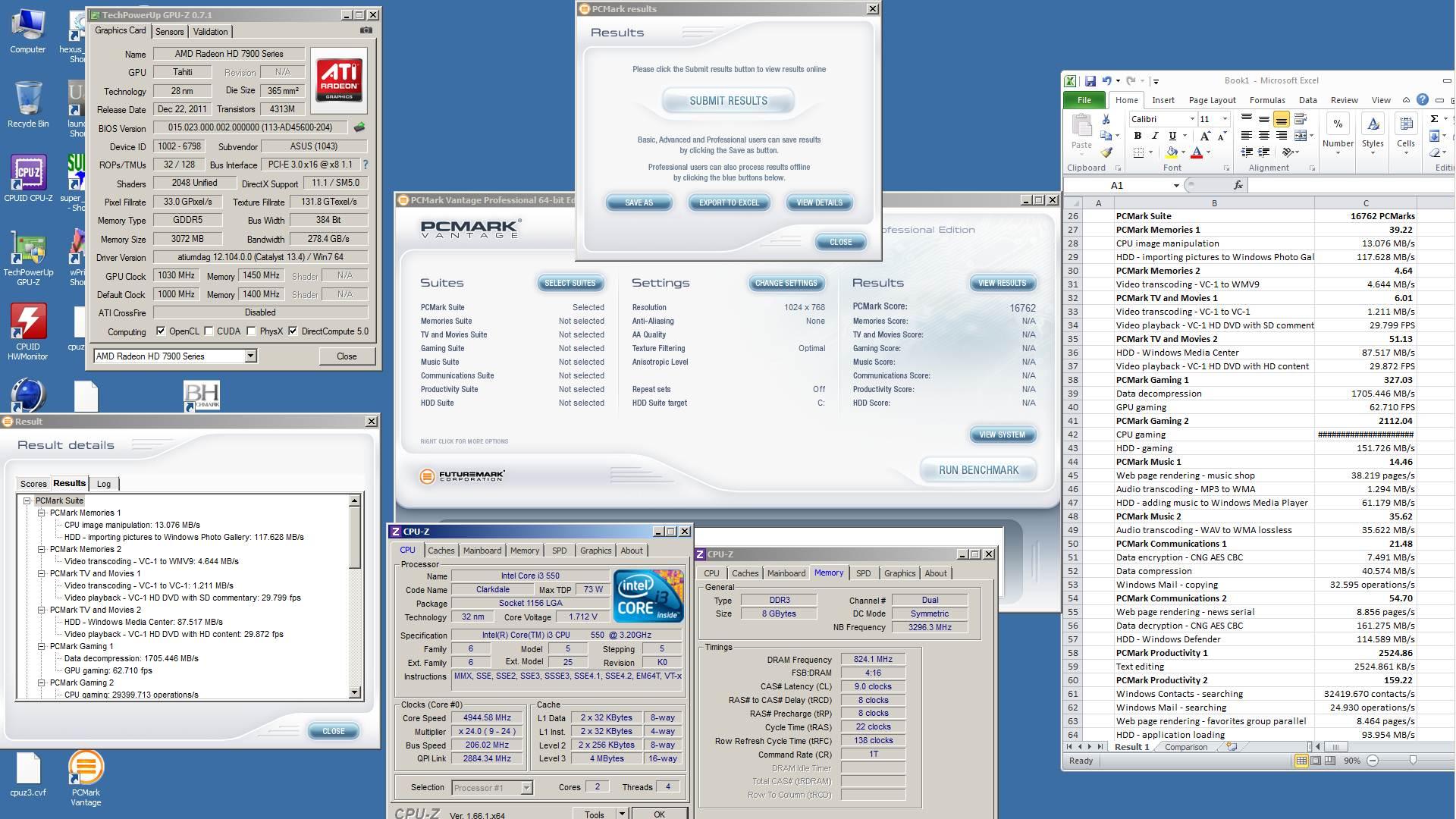
Task: Click the VIEW DETAILS button in PCMark results
Action: (819, 203)
